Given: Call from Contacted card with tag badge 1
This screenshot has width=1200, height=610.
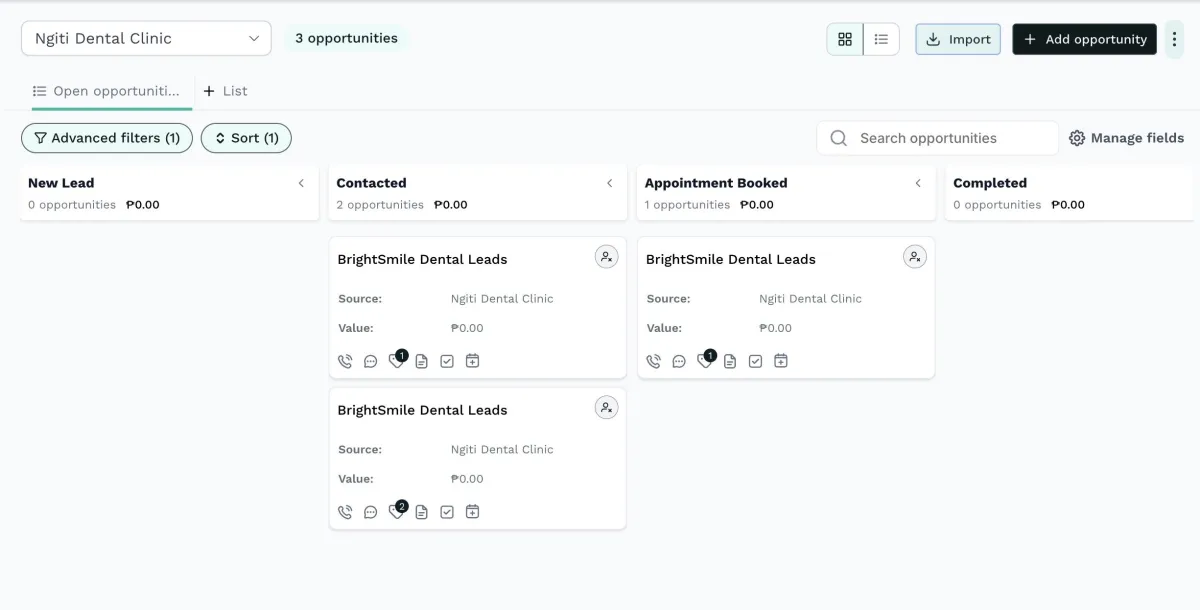Looking at the screenshot, I should point(345,361).
